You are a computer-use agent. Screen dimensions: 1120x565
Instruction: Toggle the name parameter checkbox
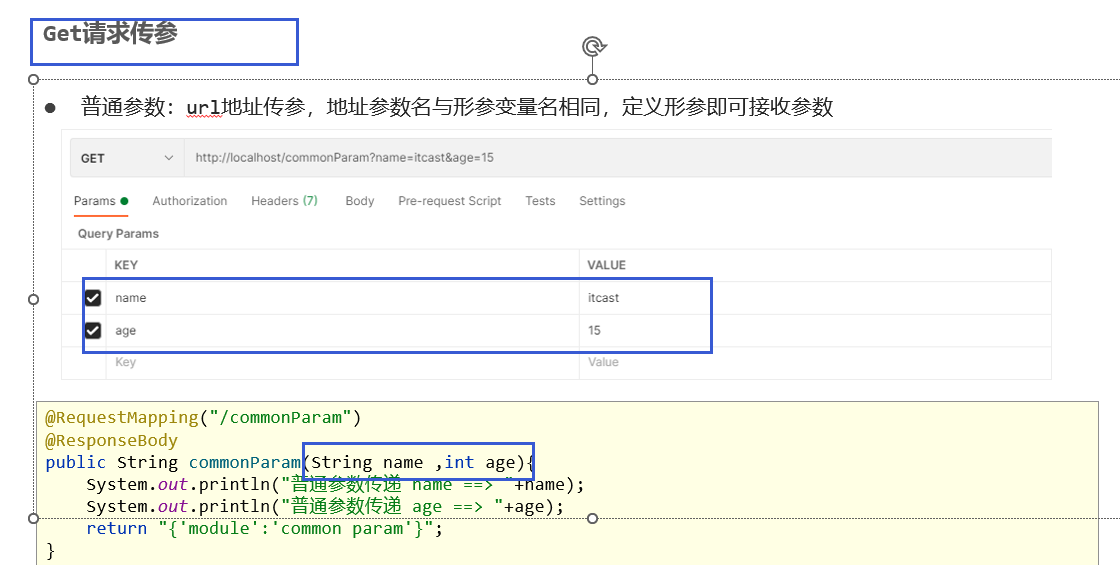[x=93, y=298]
